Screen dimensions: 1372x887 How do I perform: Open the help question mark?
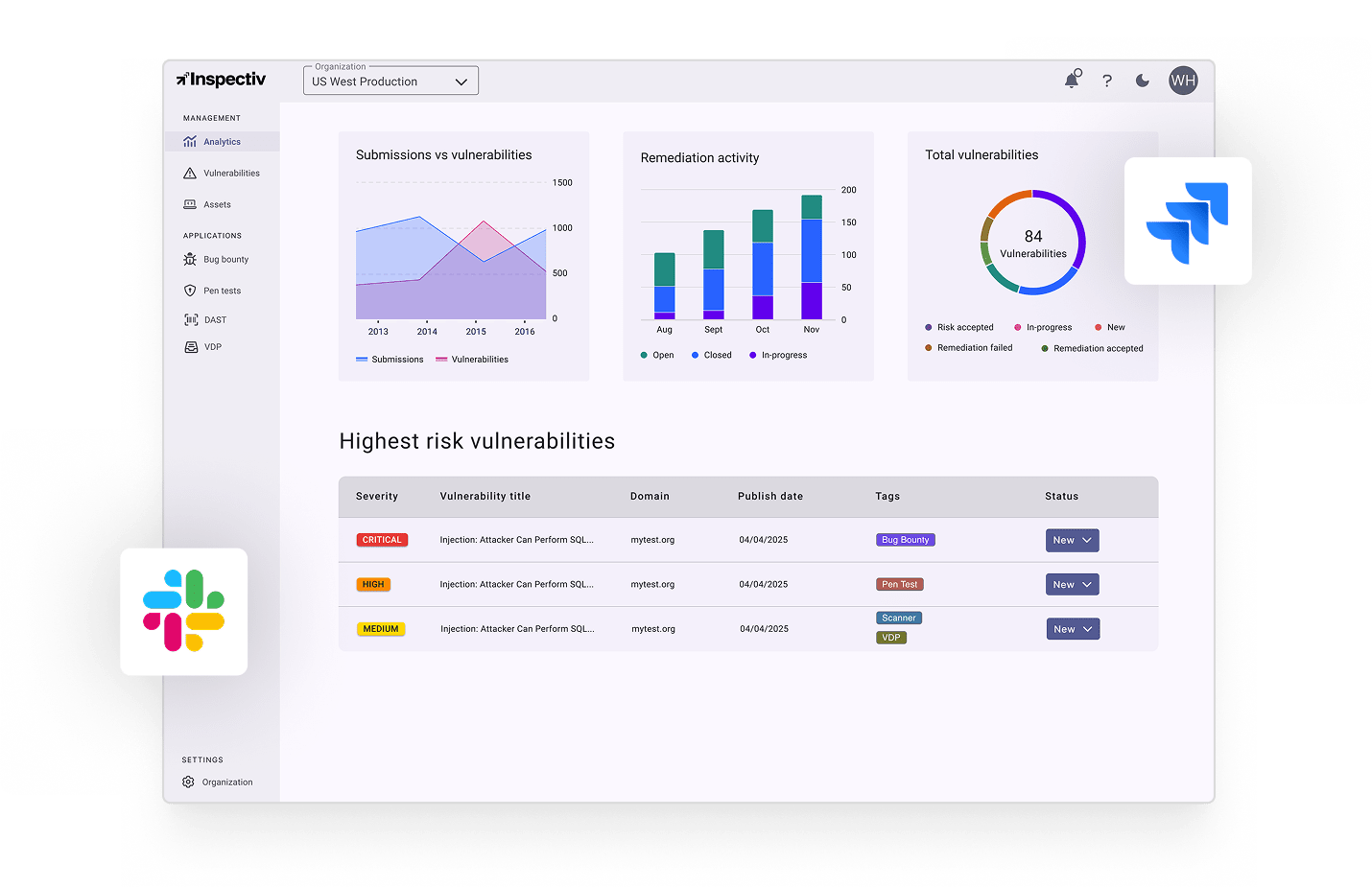(x=1107, y=81)
